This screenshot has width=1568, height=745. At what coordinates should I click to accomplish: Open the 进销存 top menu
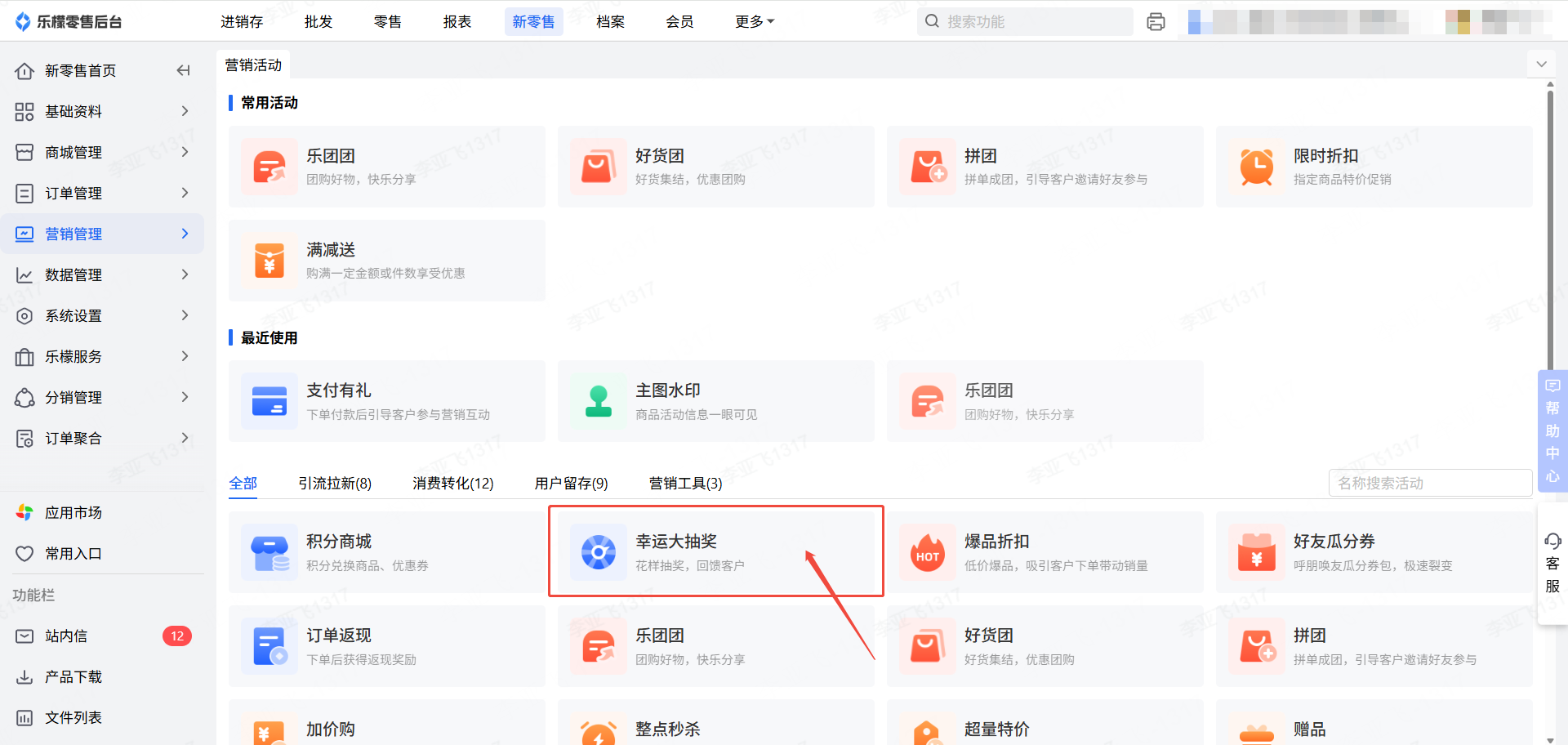pyautogui.click(x=242, y=22)
